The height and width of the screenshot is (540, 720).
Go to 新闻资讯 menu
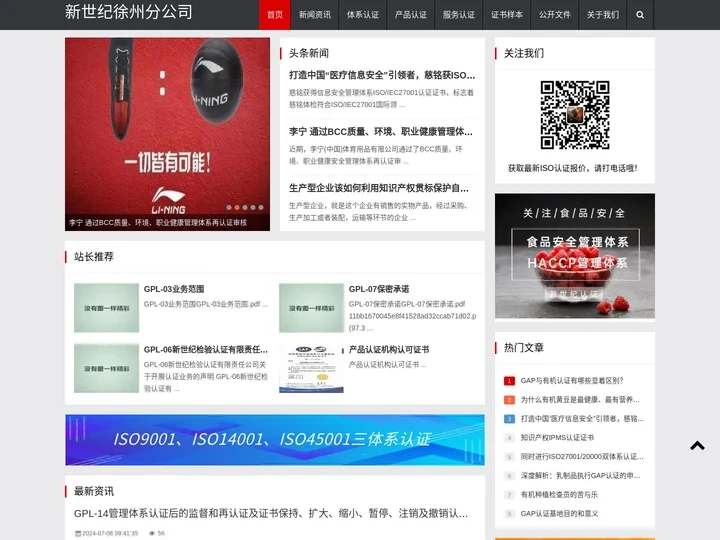[315, 15]
